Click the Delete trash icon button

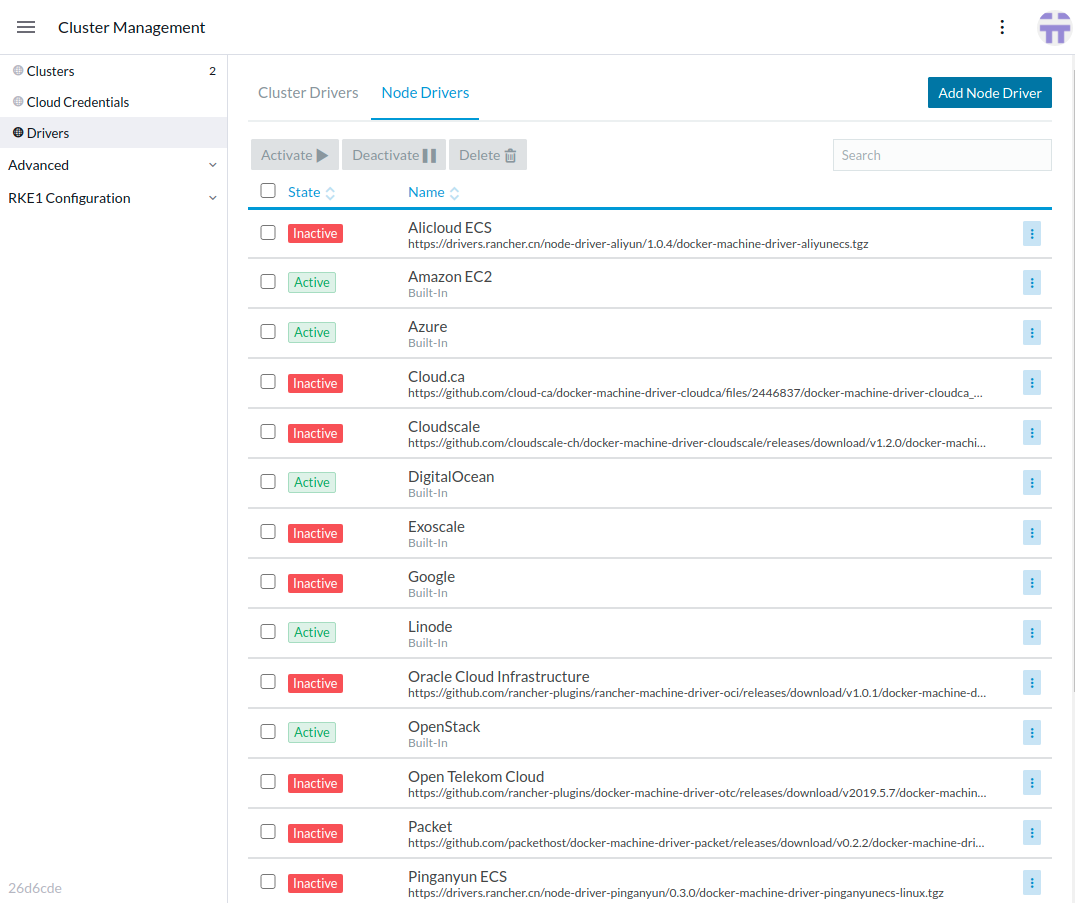pos(487,154)
